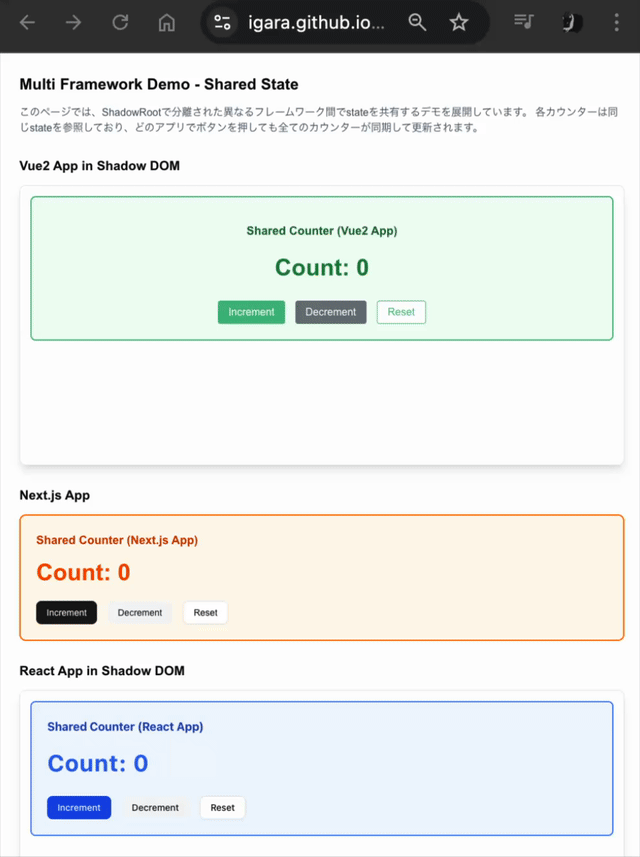Click the browser back arrow
This screenshot has height=857, width=640.
[27, 23]
